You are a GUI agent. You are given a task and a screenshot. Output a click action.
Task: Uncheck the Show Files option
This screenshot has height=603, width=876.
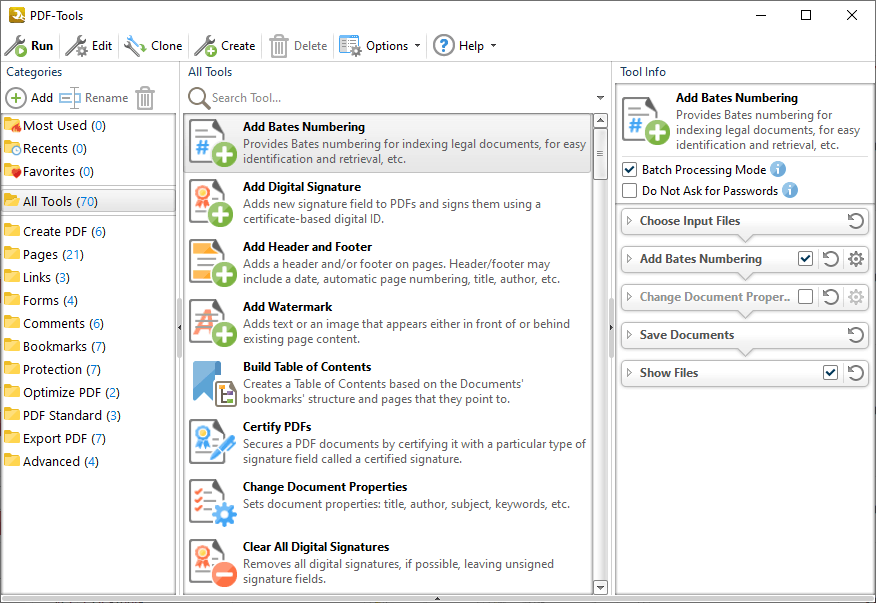coord(830,373)
